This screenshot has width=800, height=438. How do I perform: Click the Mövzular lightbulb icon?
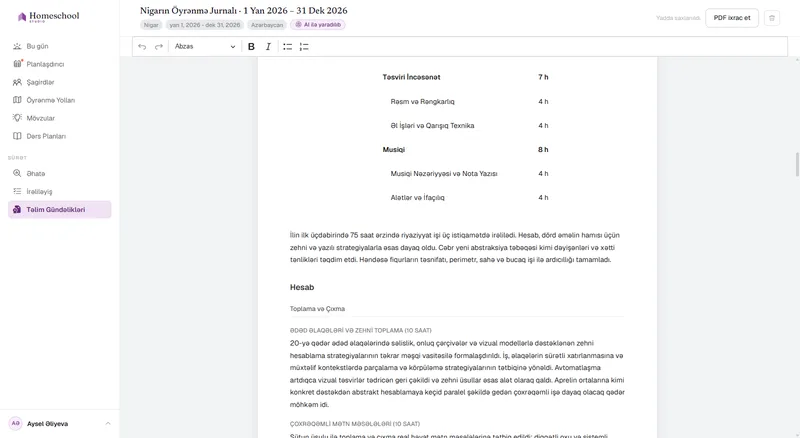tap(17, 118)
